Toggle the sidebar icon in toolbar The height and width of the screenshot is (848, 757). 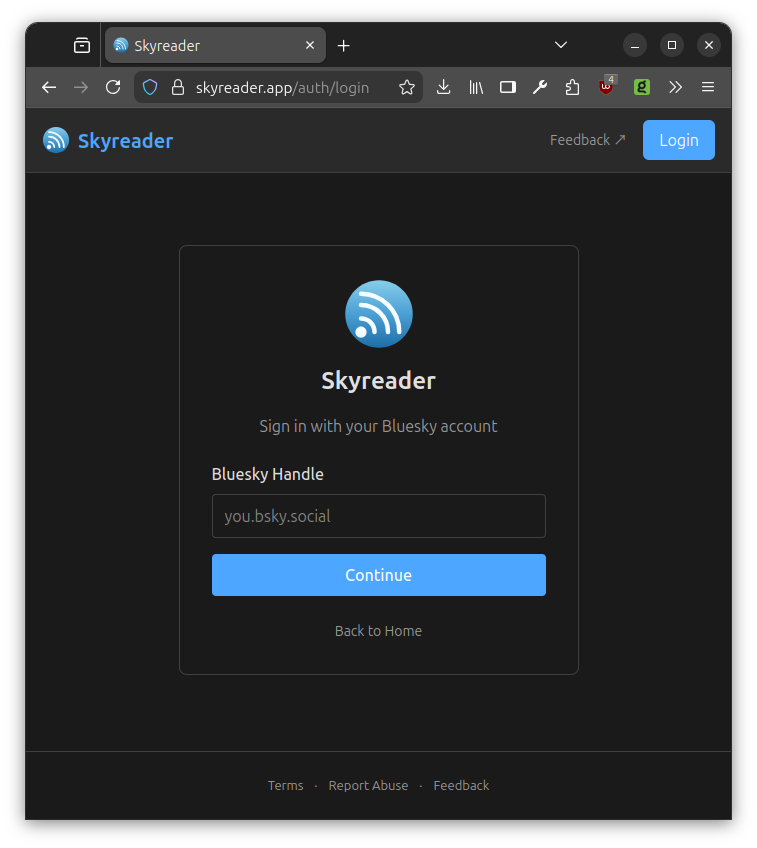(508, 87)
